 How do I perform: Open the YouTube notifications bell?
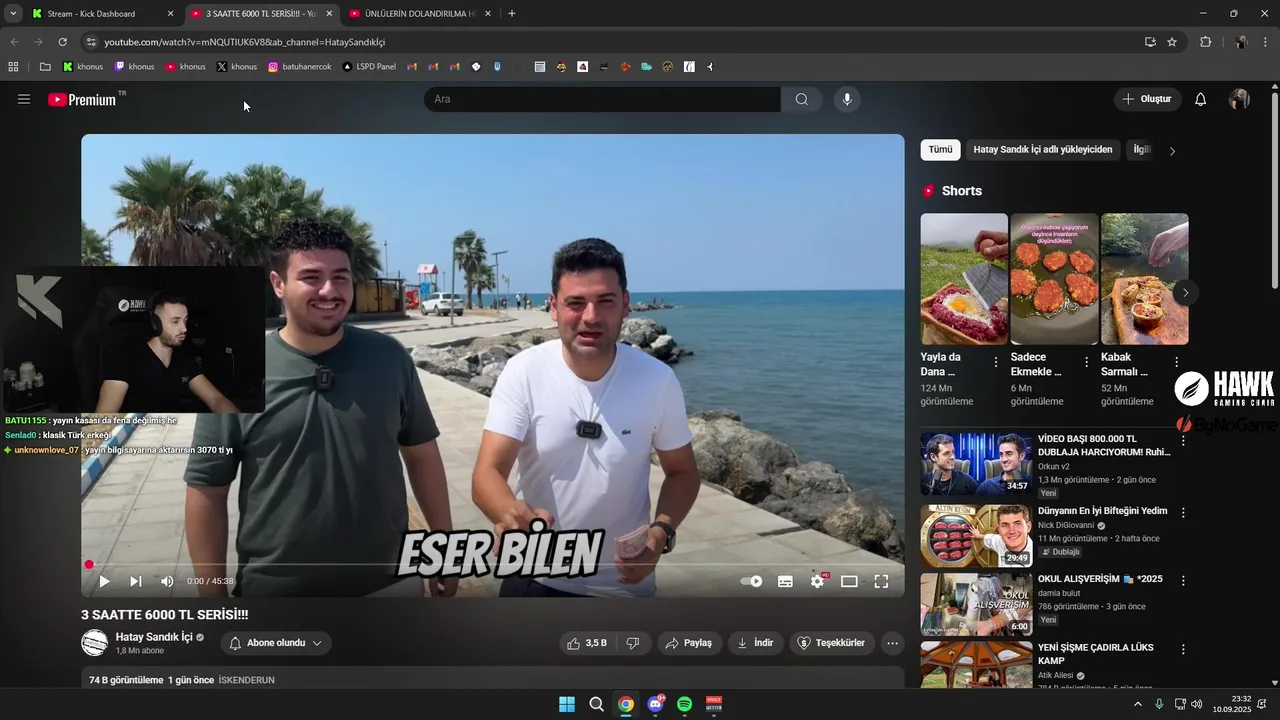click(x=1201, y=99)
